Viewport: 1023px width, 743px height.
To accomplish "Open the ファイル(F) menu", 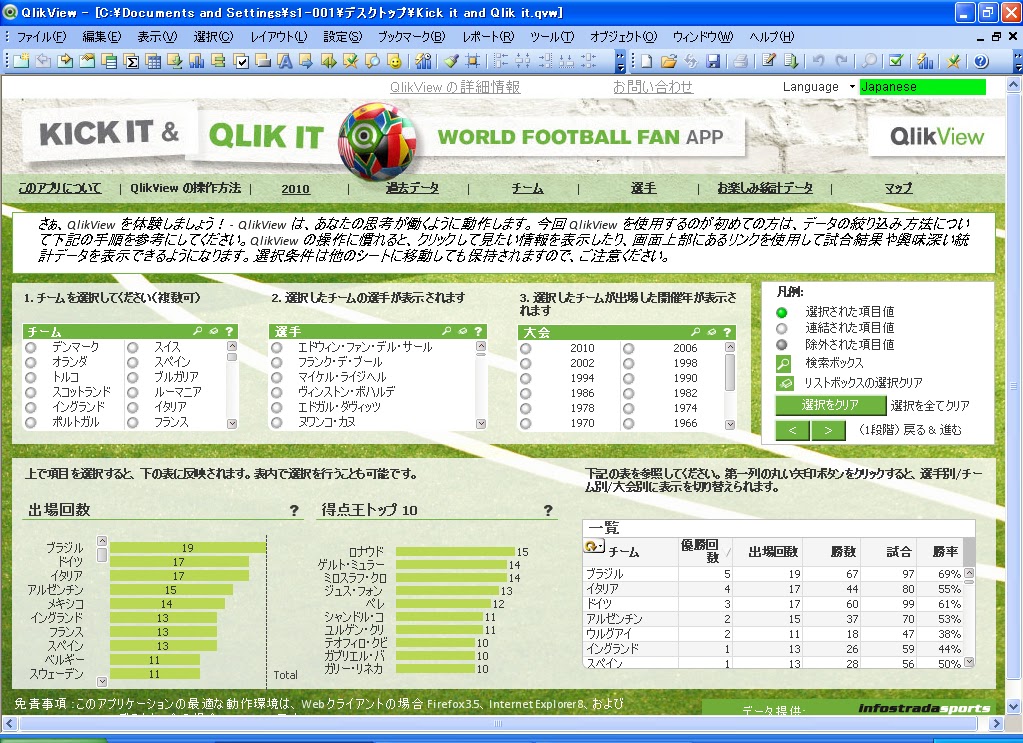I will [x=41, y=37].
